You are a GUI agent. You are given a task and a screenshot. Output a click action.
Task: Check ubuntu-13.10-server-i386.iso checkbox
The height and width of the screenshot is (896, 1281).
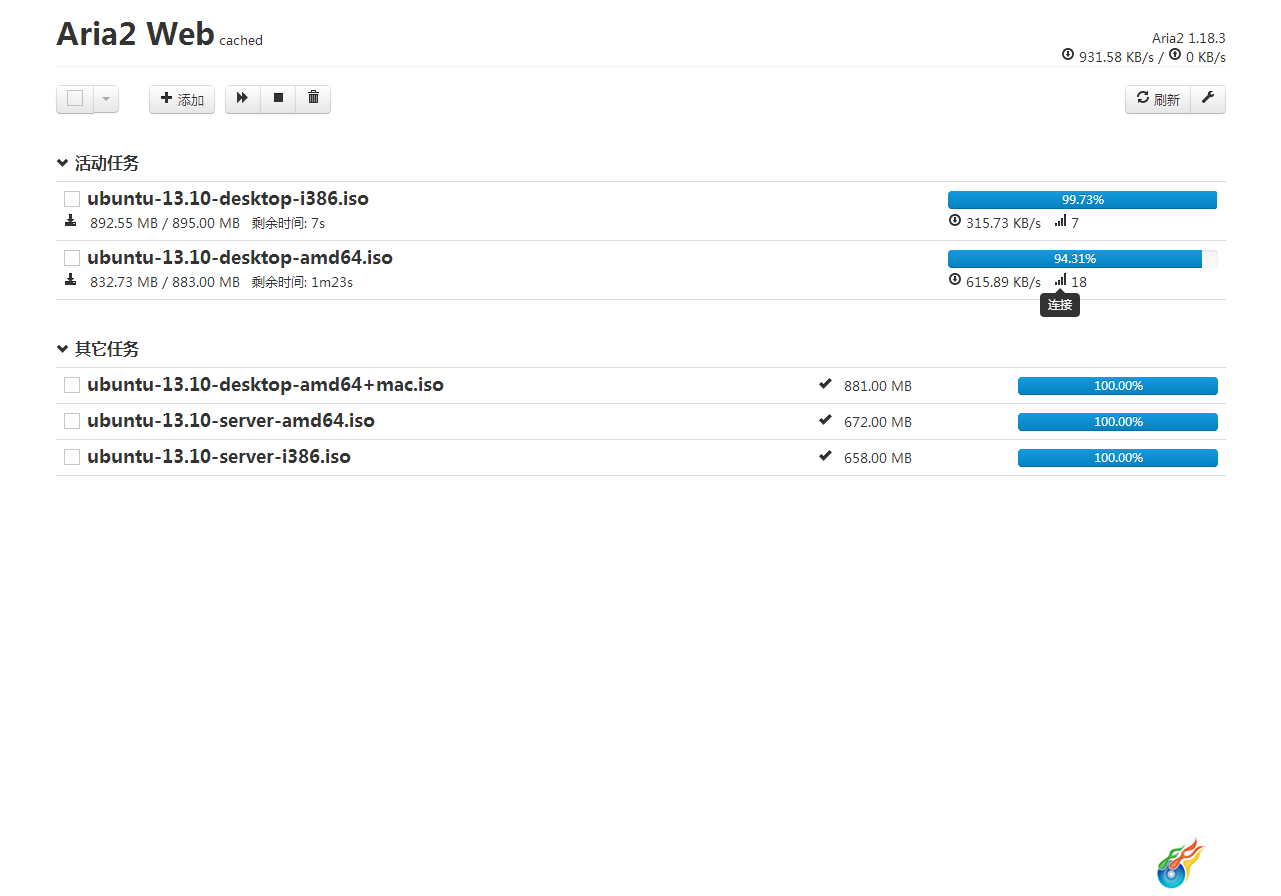(72, 457)
